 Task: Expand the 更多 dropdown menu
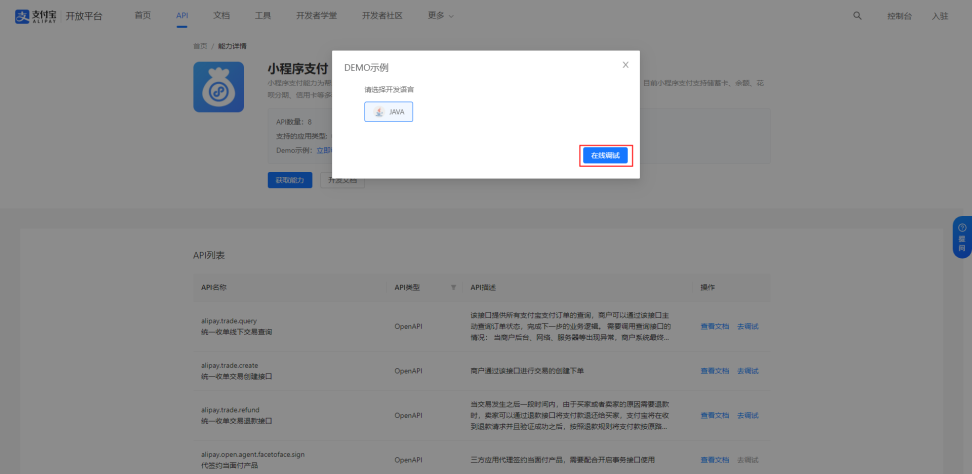441,16
